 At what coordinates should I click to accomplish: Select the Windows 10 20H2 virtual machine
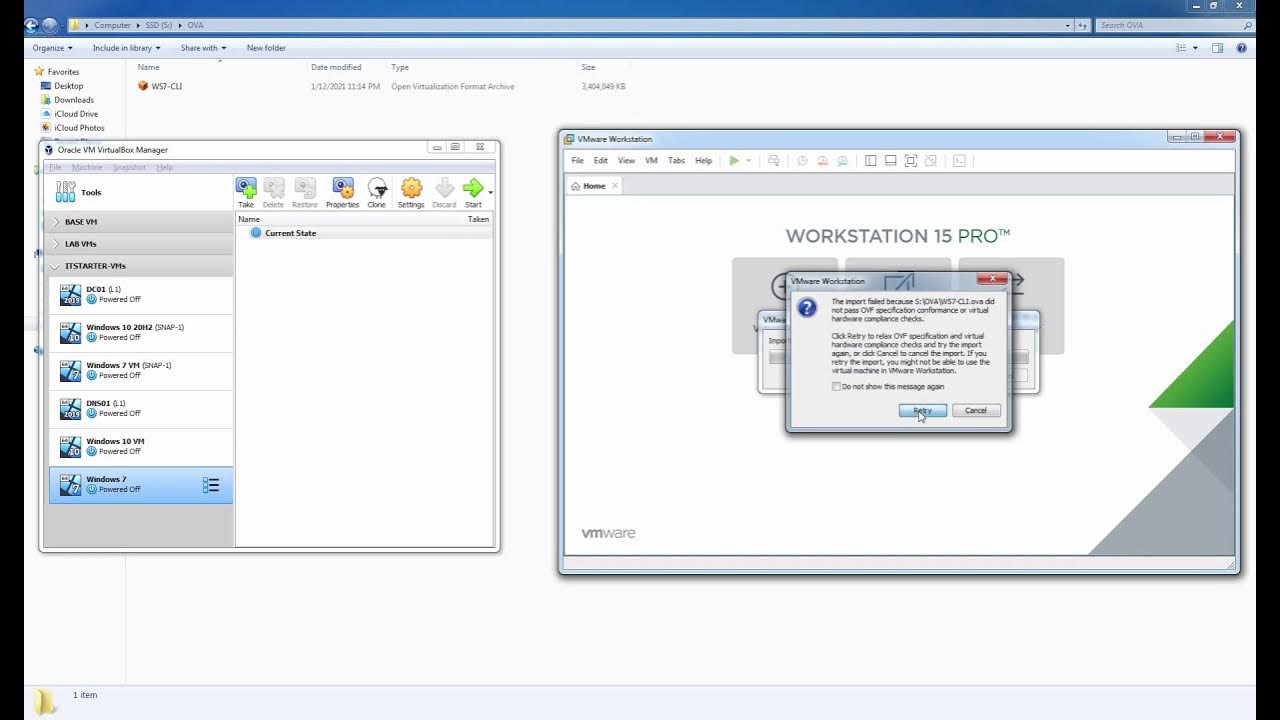click(x=141, y=332)
